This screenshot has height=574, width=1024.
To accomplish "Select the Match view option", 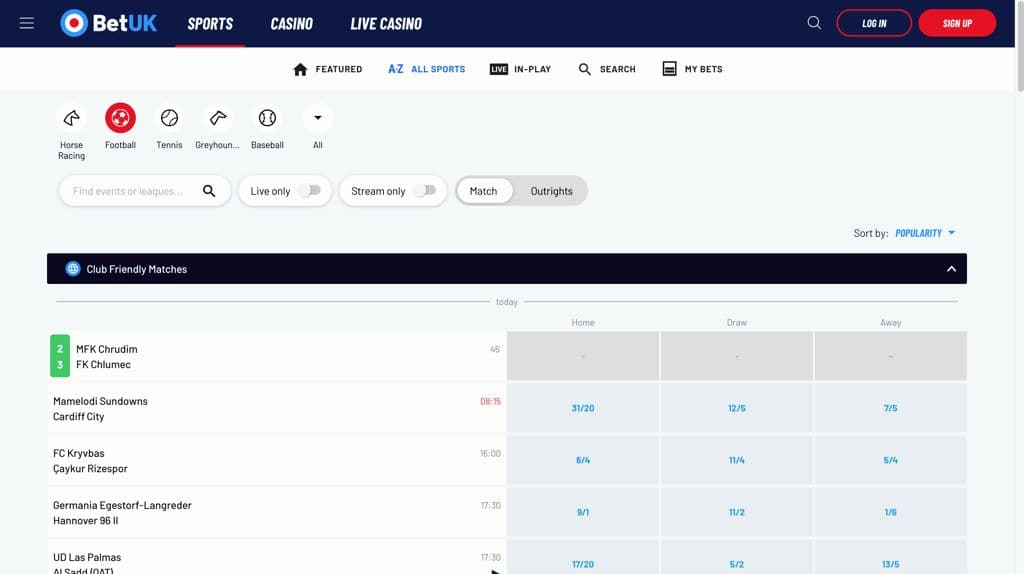I will pos(483,191).
